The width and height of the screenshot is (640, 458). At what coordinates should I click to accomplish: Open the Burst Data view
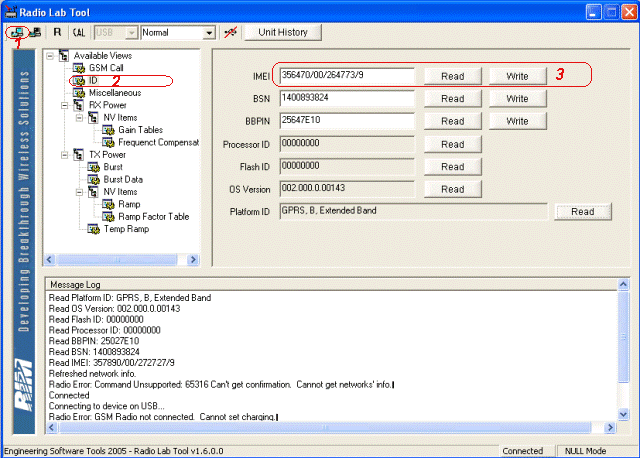(123, 179)
